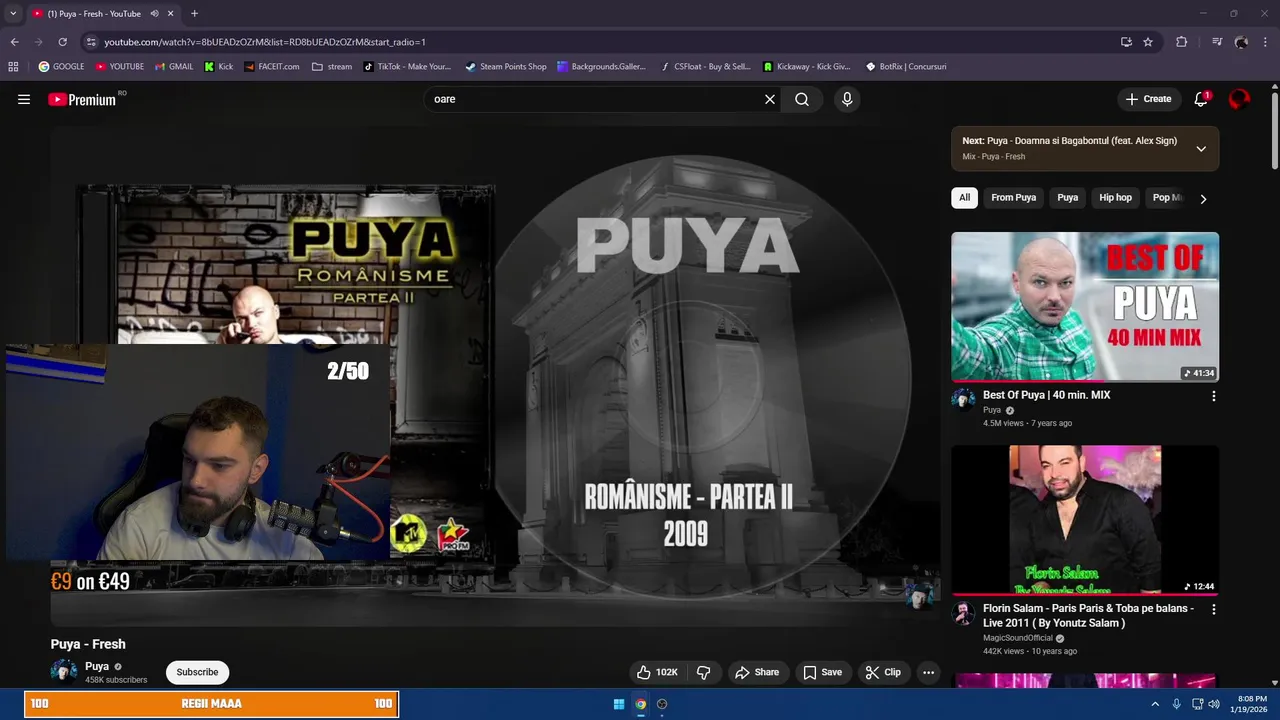Open the tab search dropdown arrow
1280x720 pixels.
(13, 14)
